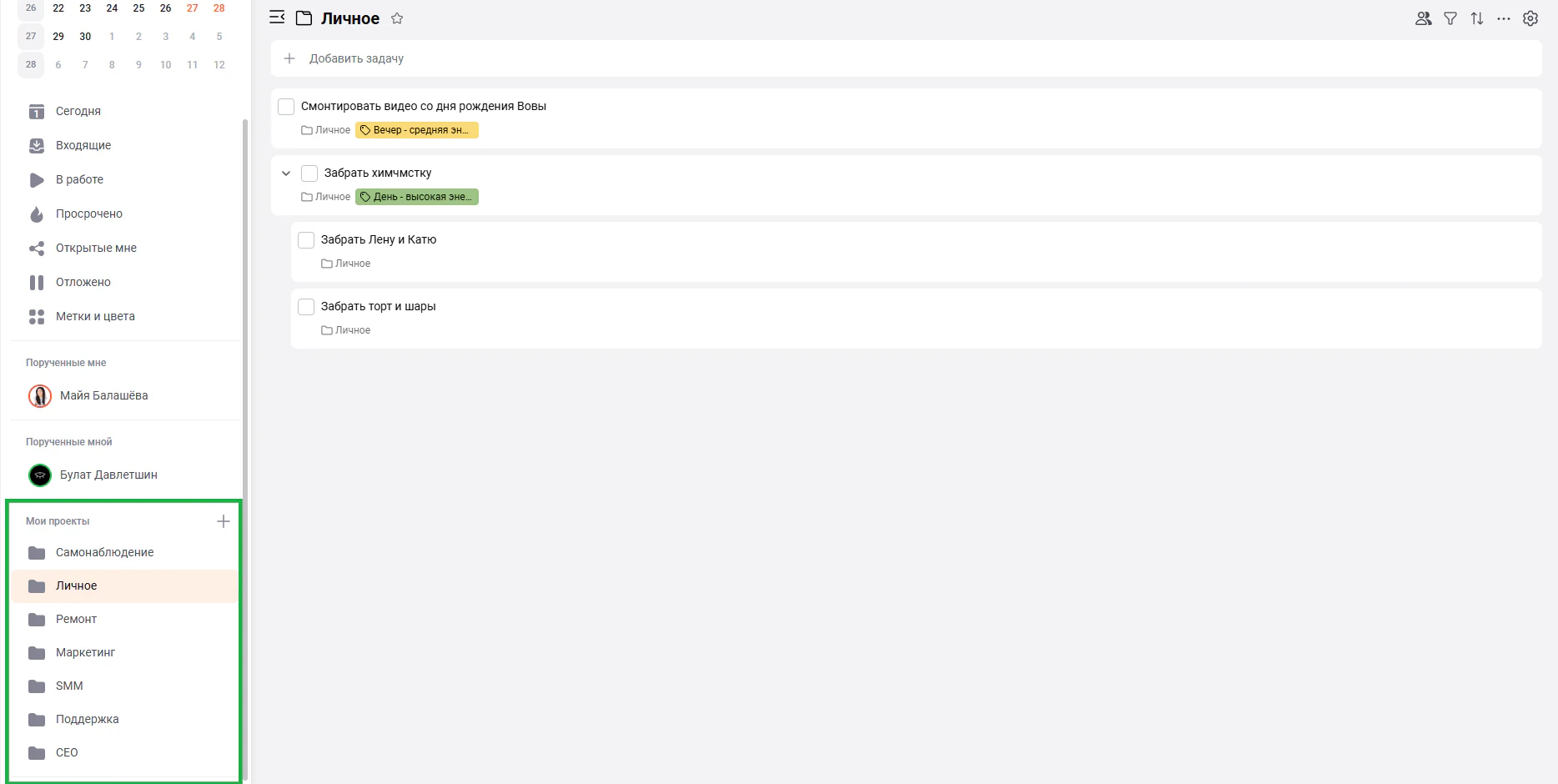Check off Забрать торт и шары subtask
This screenshot has width=1558, height=784.
(x=306, y=306)
